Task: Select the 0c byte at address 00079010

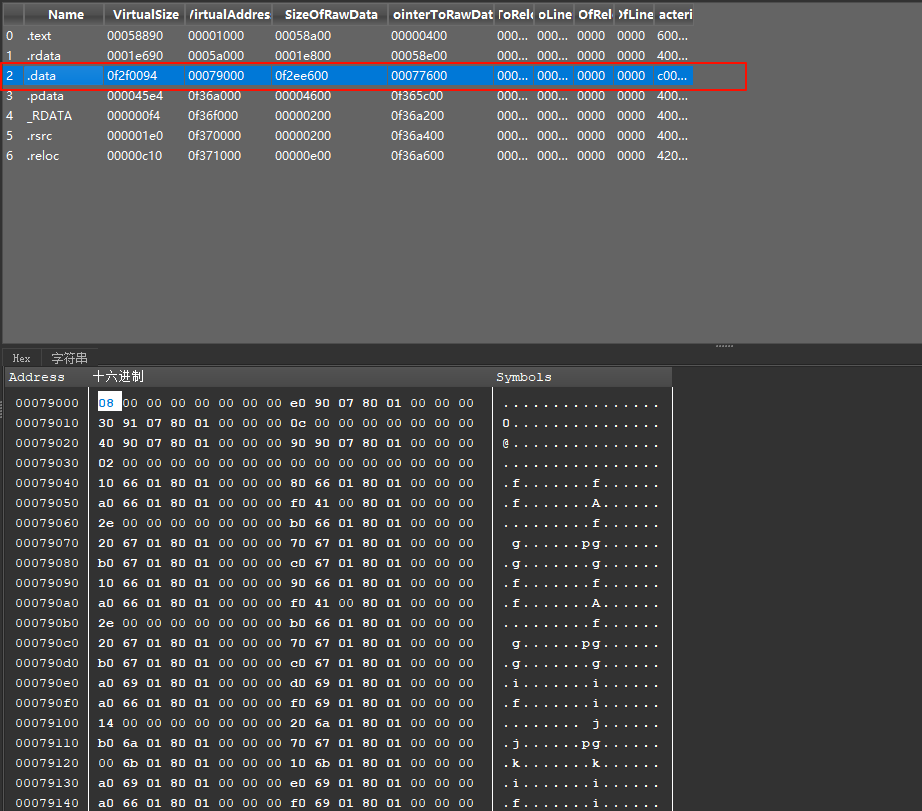Action: pyautogui.click(x=298, y=423)
